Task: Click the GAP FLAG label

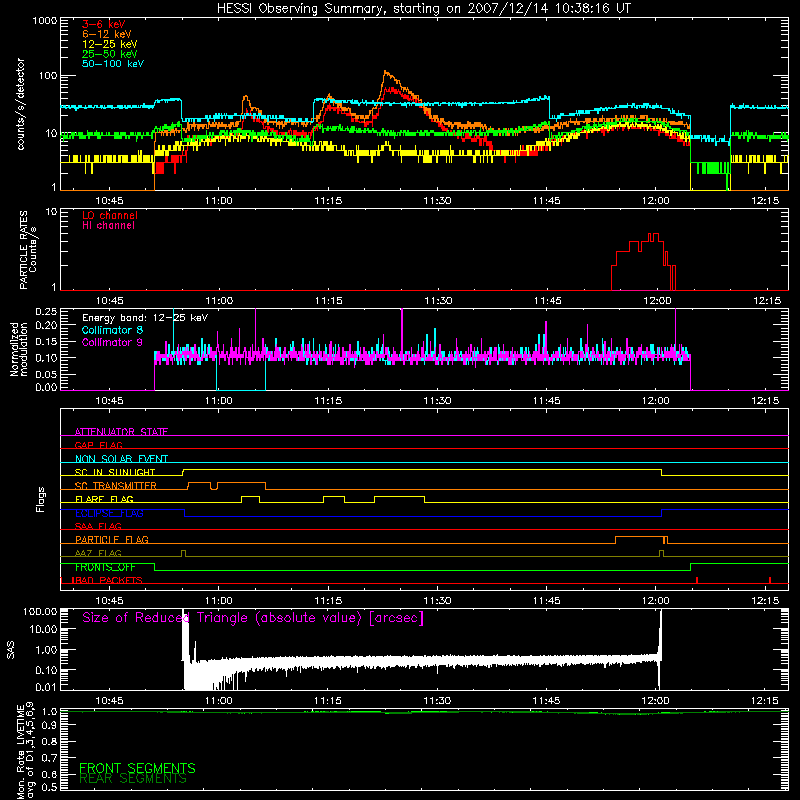Action: [98, 445]
